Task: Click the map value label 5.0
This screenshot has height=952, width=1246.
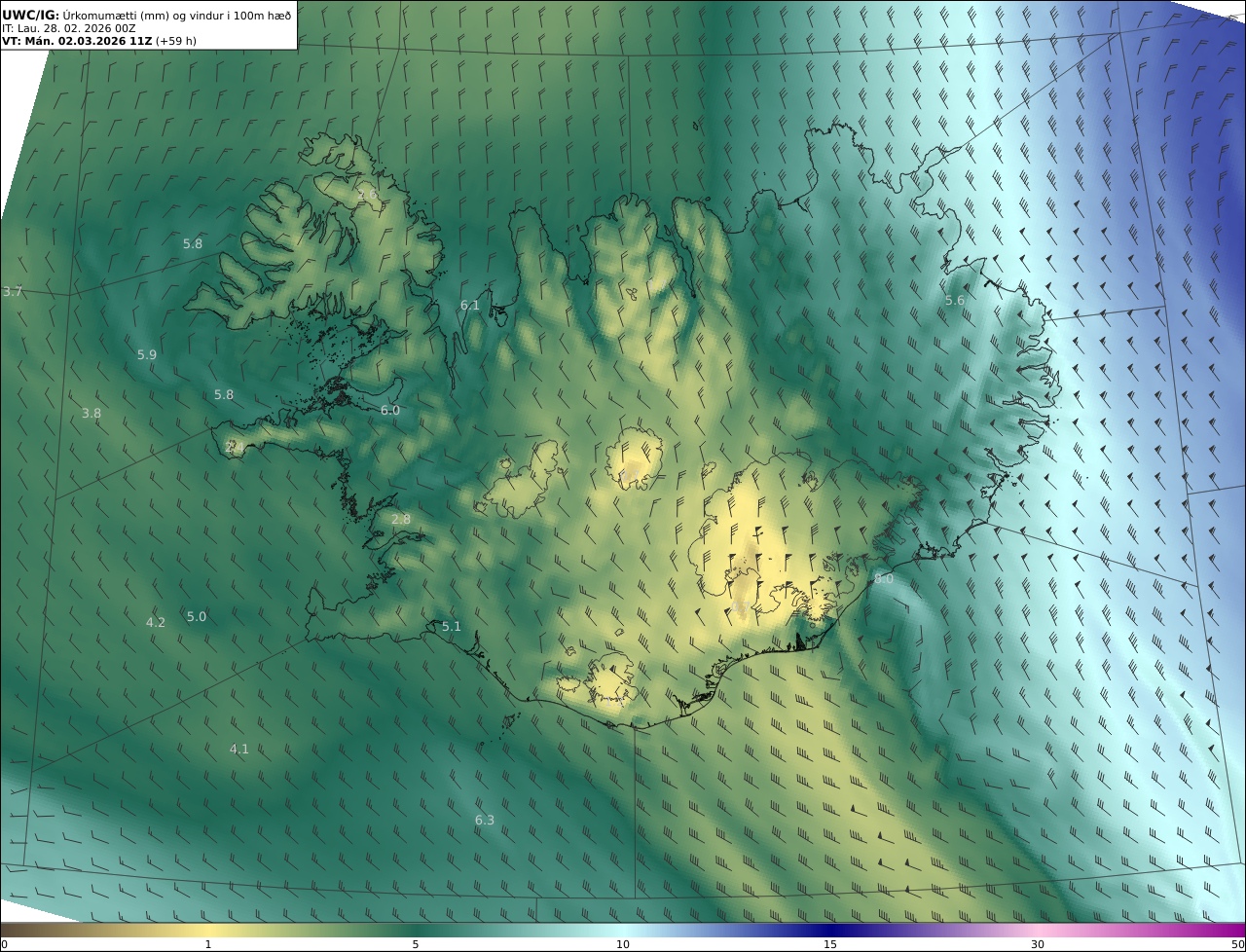Action: tap(197, 617)
